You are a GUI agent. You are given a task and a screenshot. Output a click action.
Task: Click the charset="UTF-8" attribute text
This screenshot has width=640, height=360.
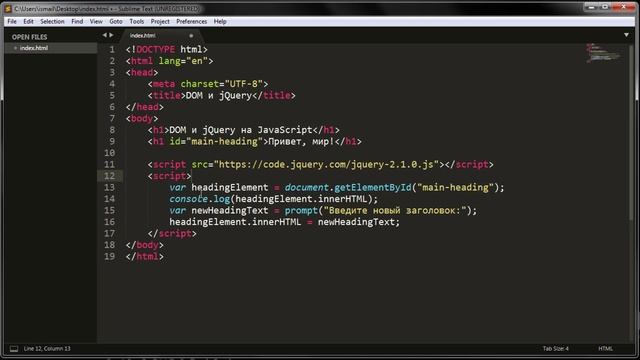[222, 84]
